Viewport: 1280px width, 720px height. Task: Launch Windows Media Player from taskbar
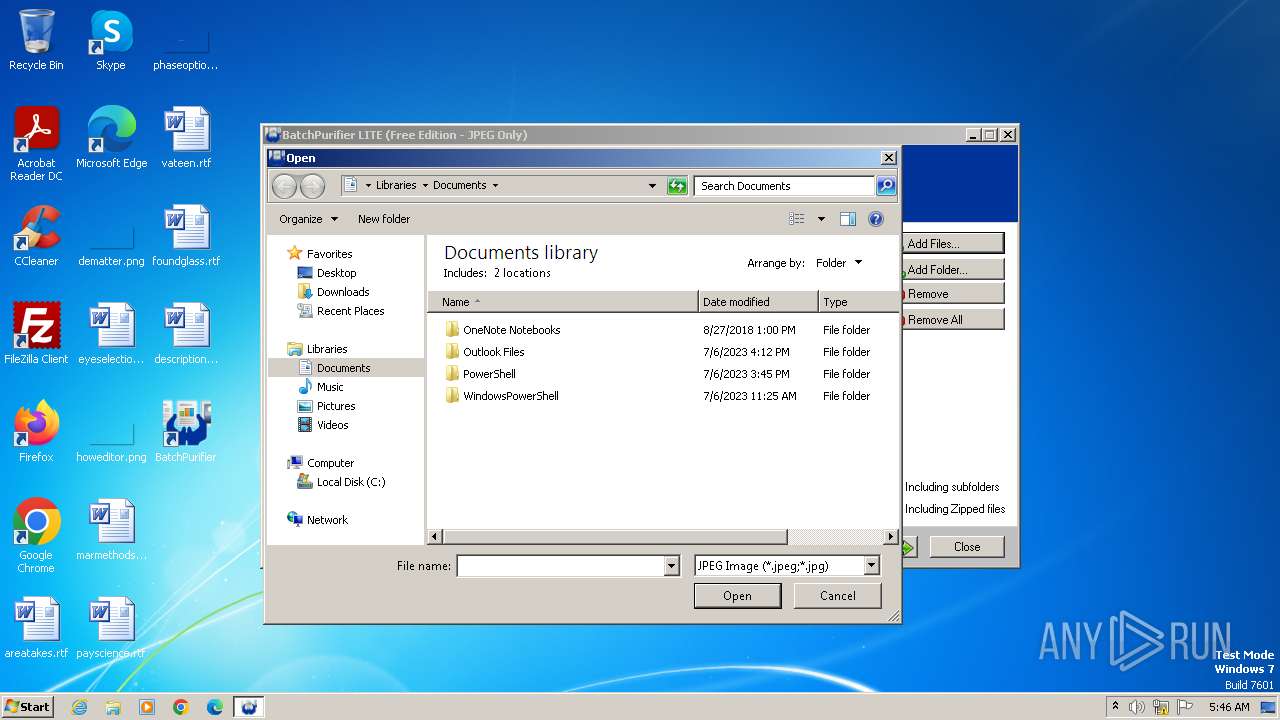pyautogui.click(x=147, y=707)
